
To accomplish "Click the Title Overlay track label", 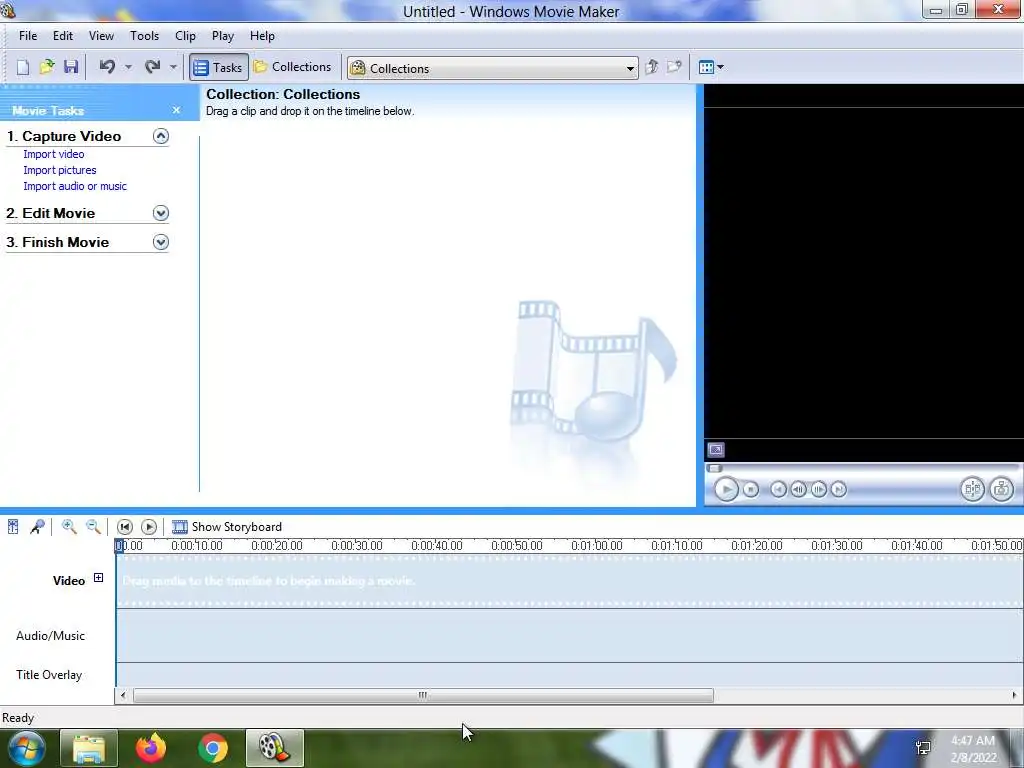I will pos(49,675).
